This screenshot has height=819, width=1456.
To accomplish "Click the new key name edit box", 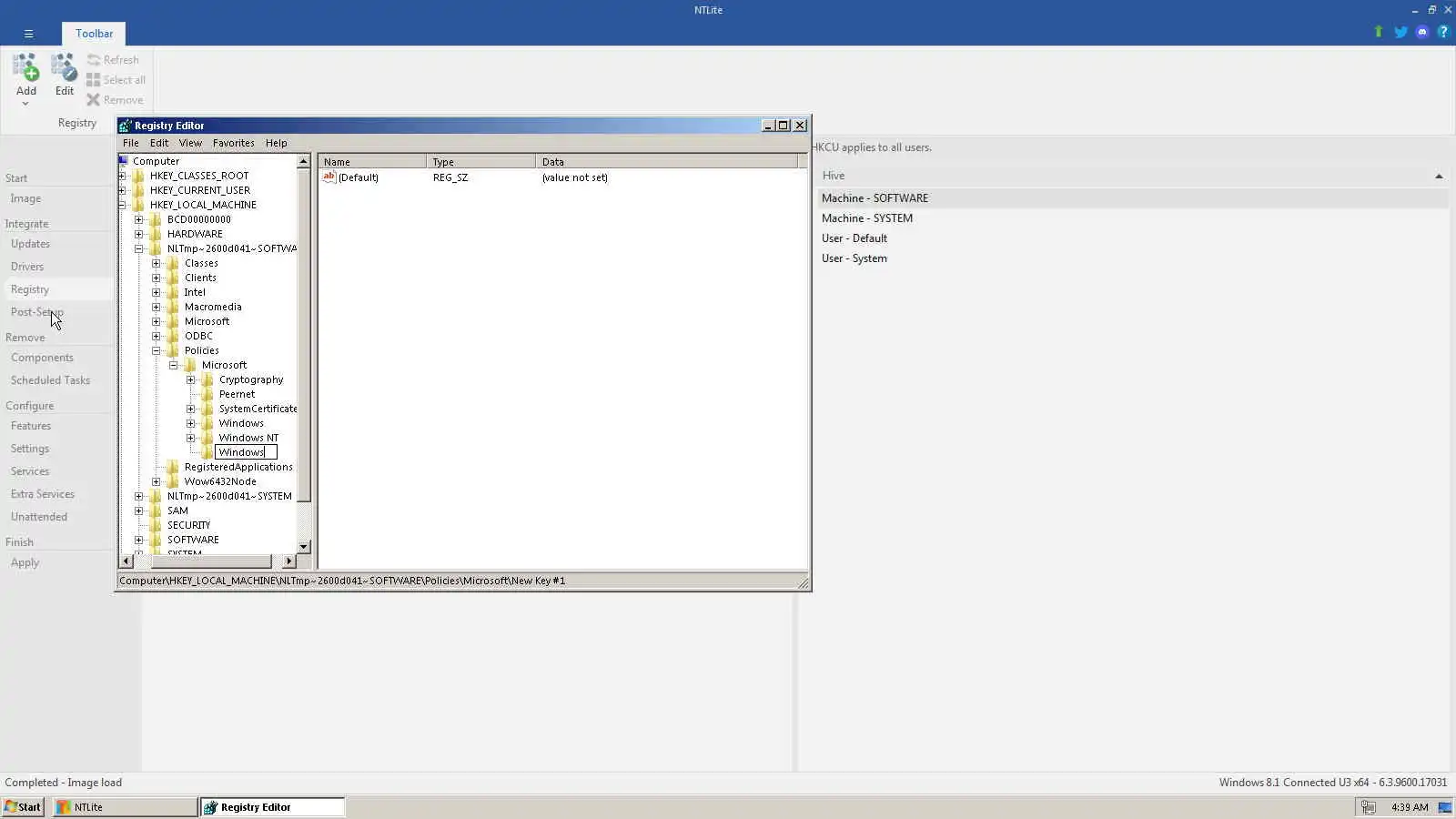I will tap(246, 452).
